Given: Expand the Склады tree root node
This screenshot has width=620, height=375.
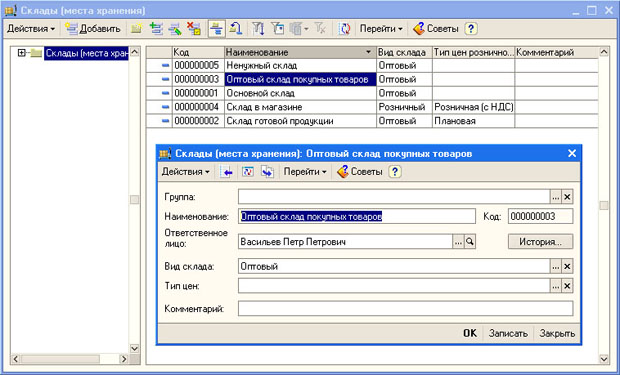Looking at the screenshot, I should [22, 53].
